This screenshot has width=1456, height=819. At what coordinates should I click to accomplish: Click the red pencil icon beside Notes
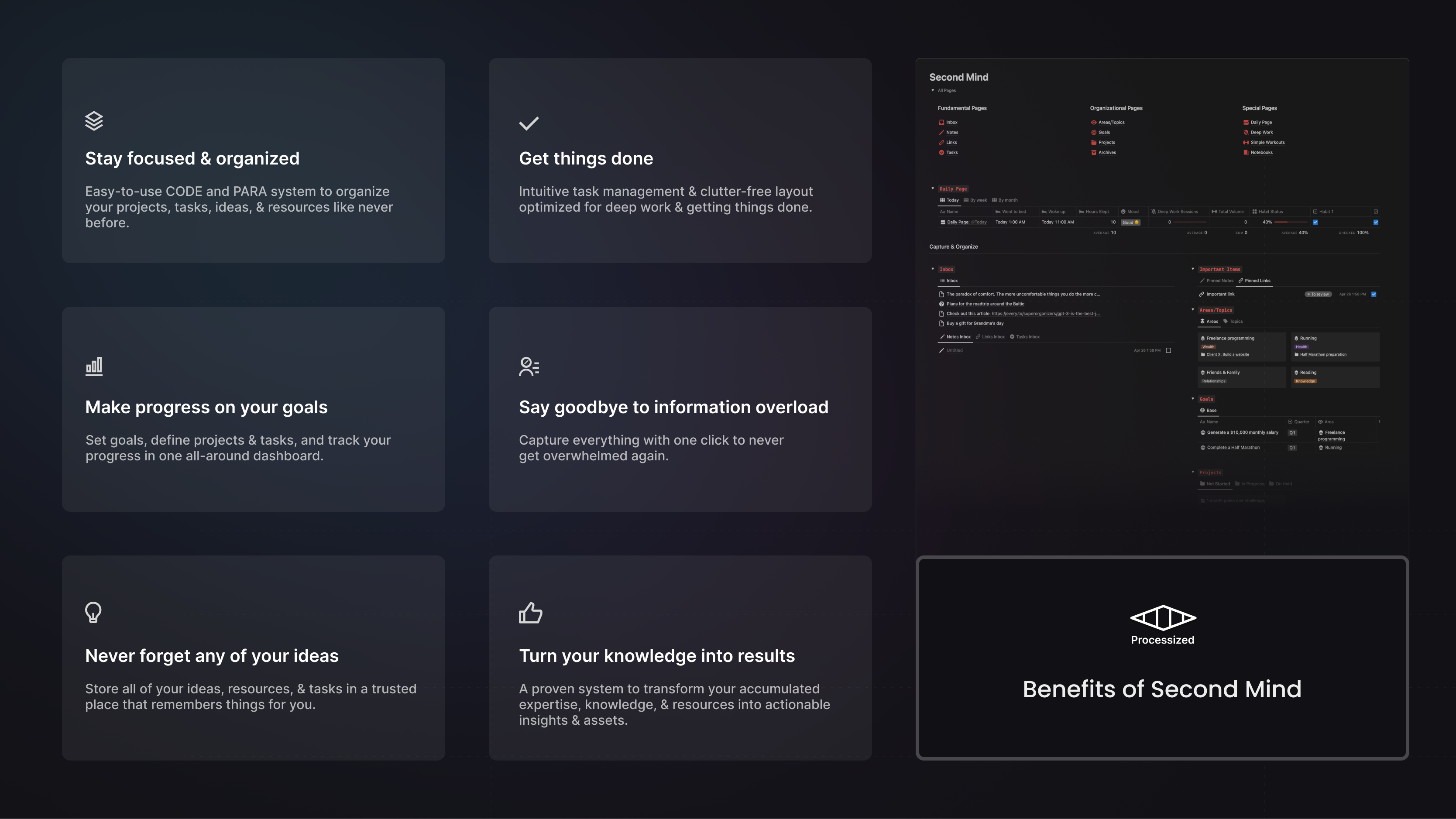coord(942,132)
